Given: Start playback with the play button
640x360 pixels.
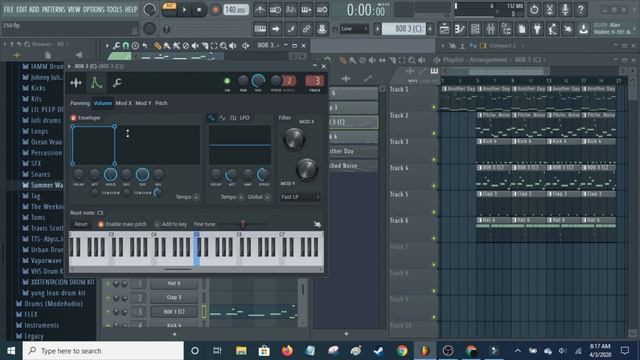Looking at the screenshot, I should tap(184, 10).
